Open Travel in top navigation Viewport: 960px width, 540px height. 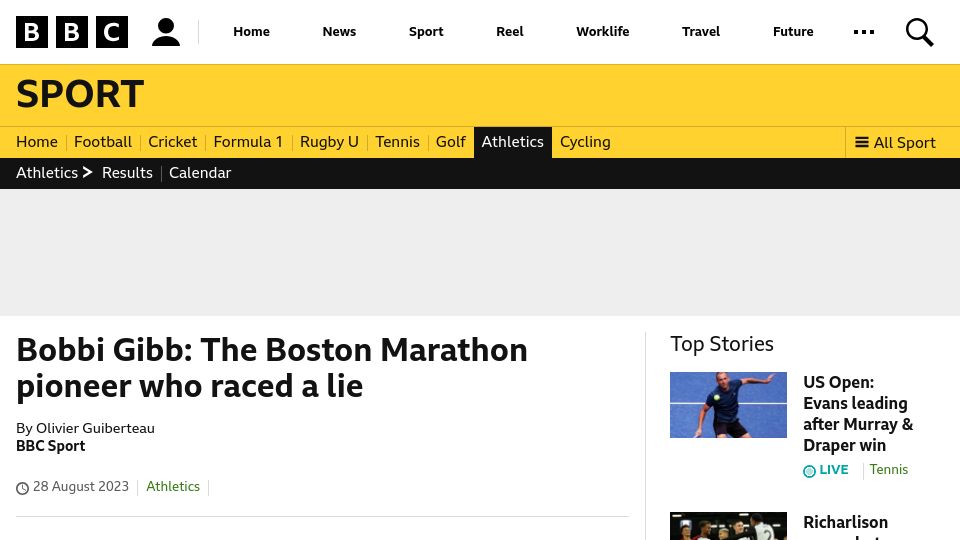coord(700,32)
